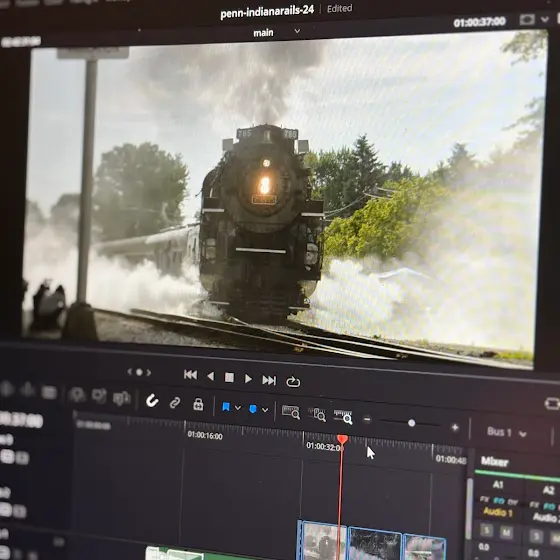Click the timeline vertical scrollbar
This screenshot has height=560, width=560.
pos(470,509)
